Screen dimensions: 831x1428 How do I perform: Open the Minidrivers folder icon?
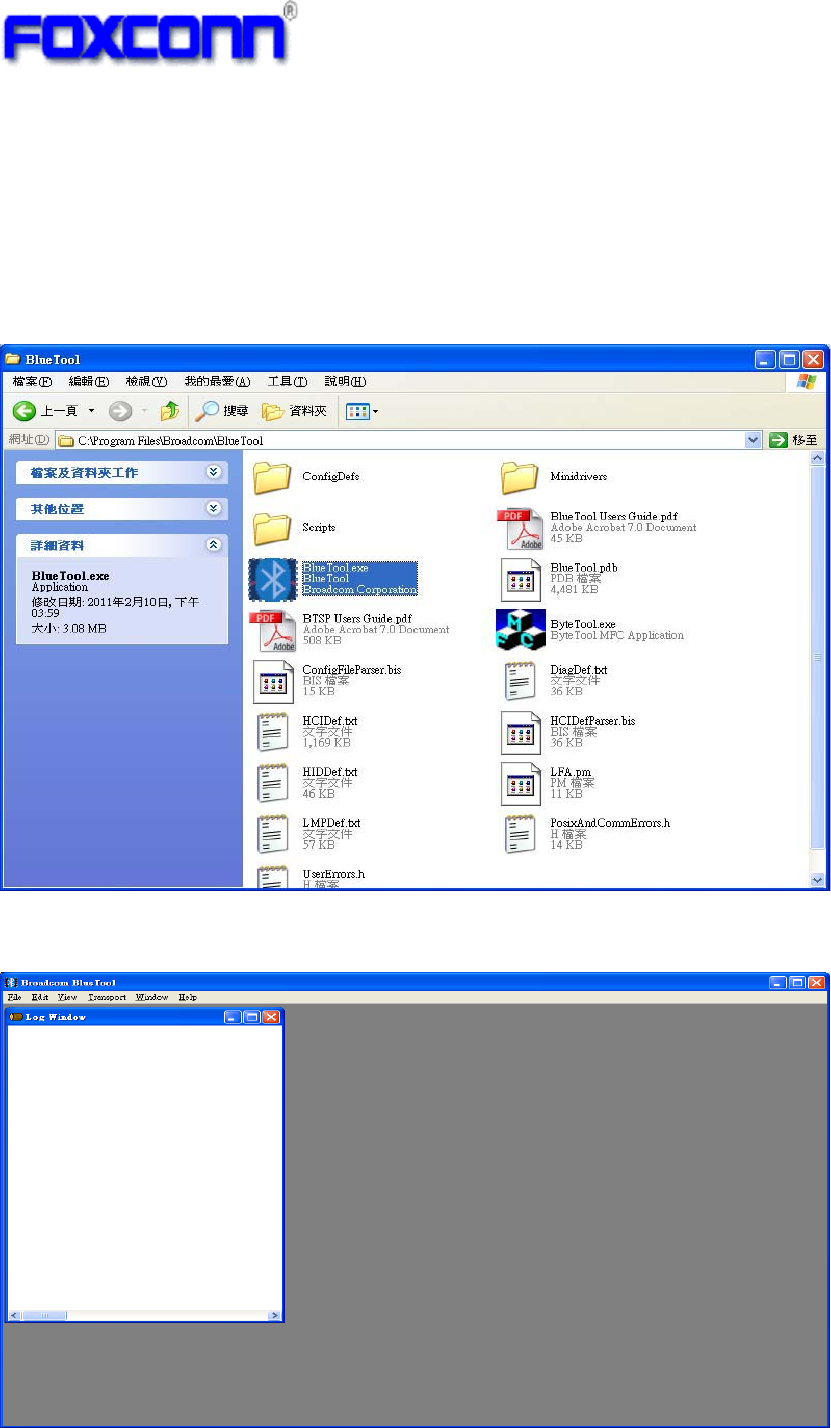point(520,478)
